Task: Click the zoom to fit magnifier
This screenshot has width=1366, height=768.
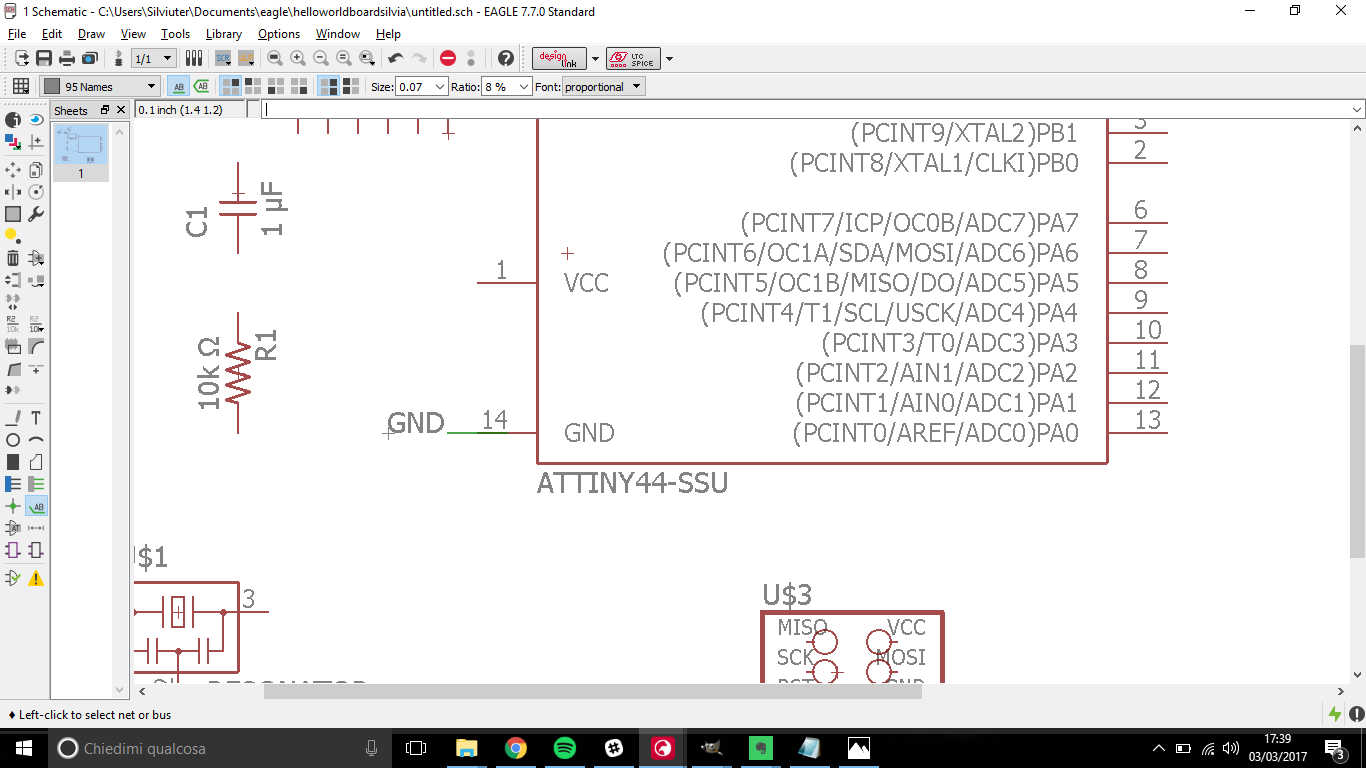Action: 274,58
